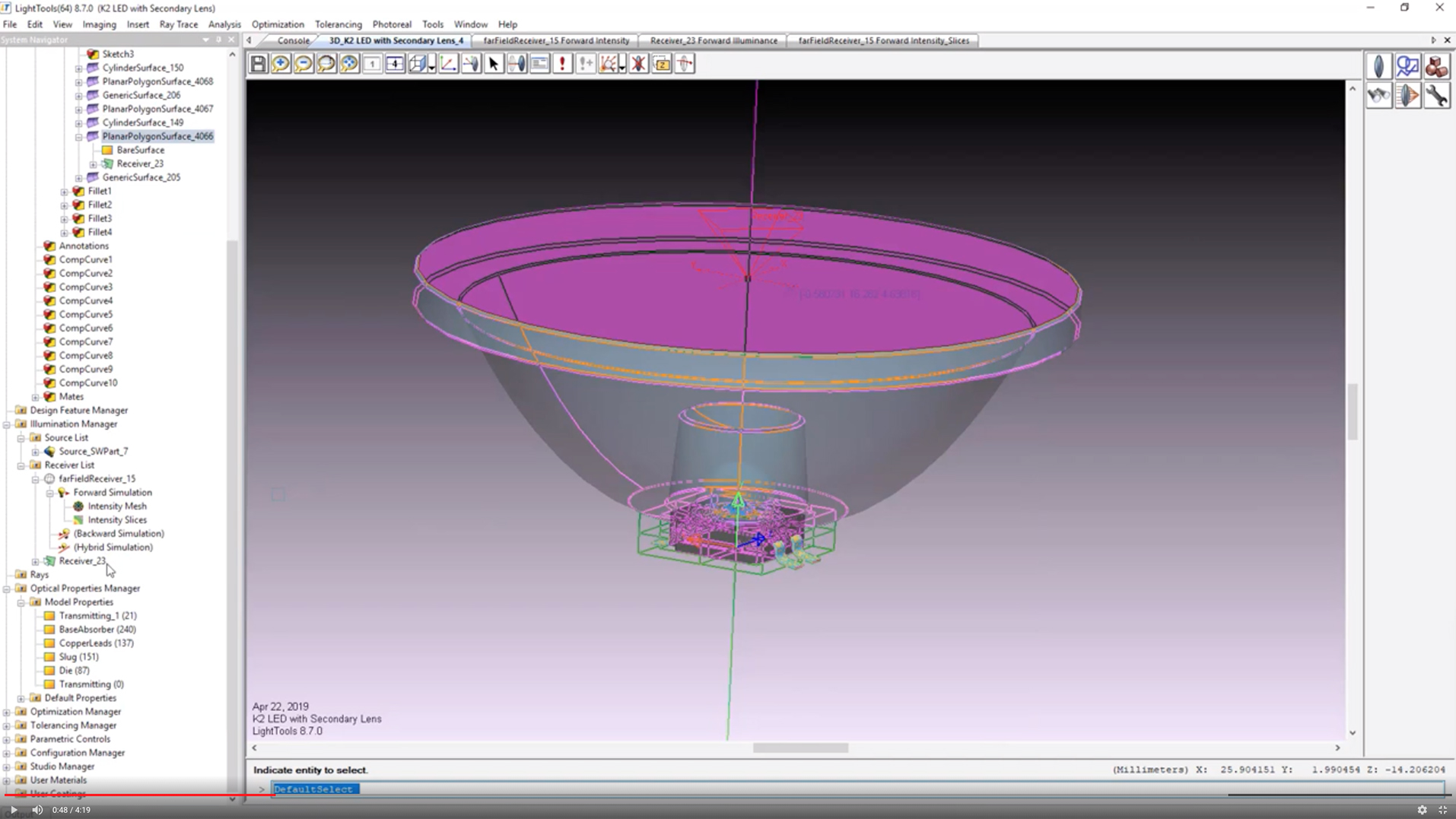Toggle mute on the video volume control

(x=37, y=810)
